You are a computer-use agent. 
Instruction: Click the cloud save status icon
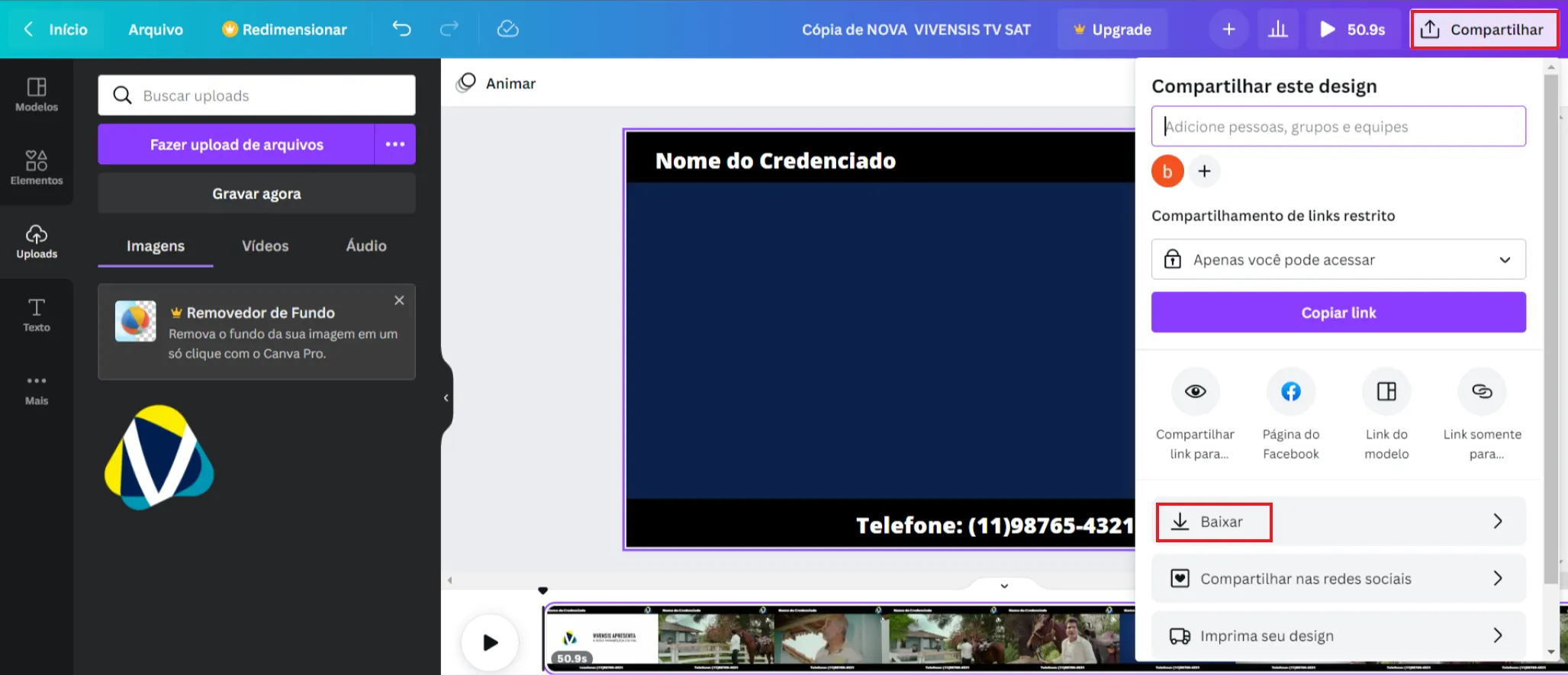(x=507, y=29)
